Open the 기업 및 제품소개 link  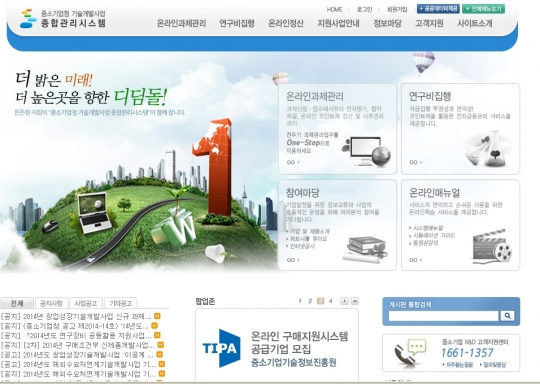[x=308, y=231]
